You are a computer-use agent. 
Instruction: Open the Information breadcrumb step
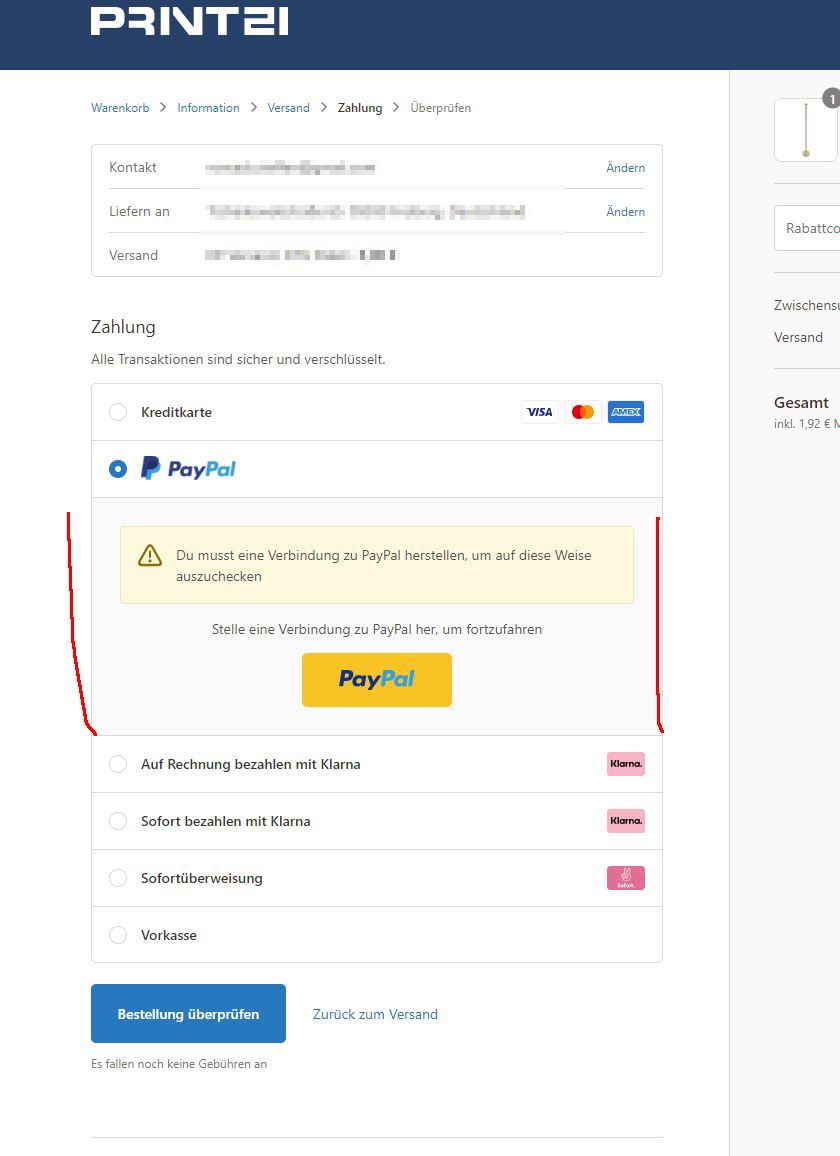208,108
